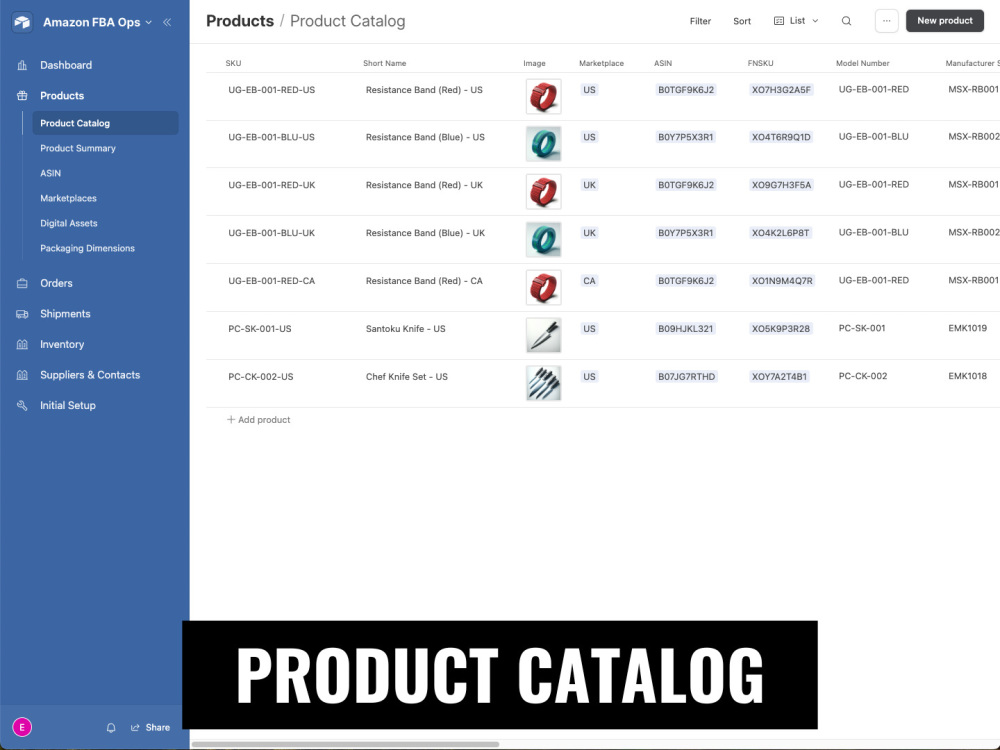Click the ASIN tag B07JG7RTHD

click(x=687, y=377)
